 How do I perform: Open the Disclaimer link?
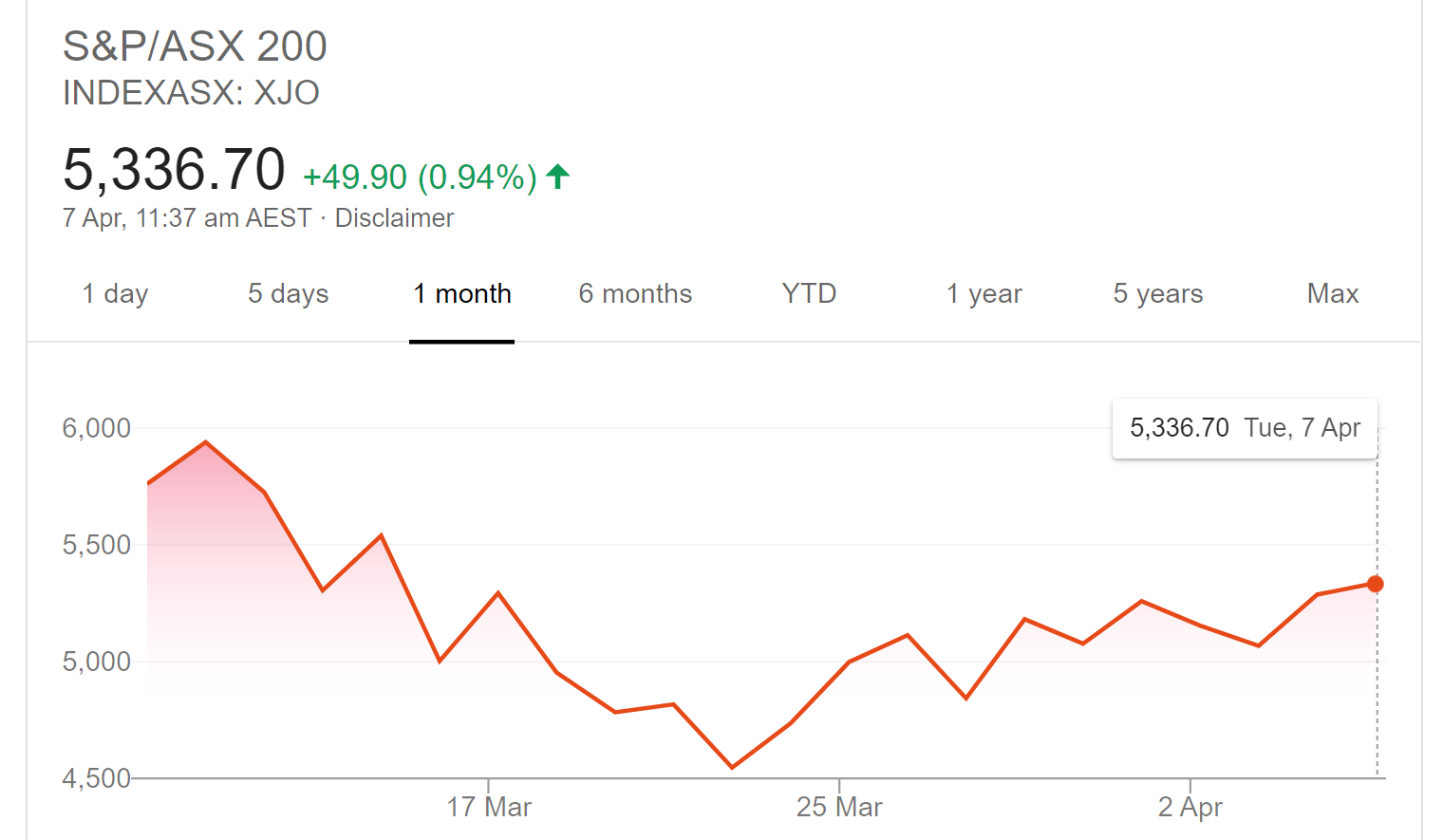coord(395,217)
